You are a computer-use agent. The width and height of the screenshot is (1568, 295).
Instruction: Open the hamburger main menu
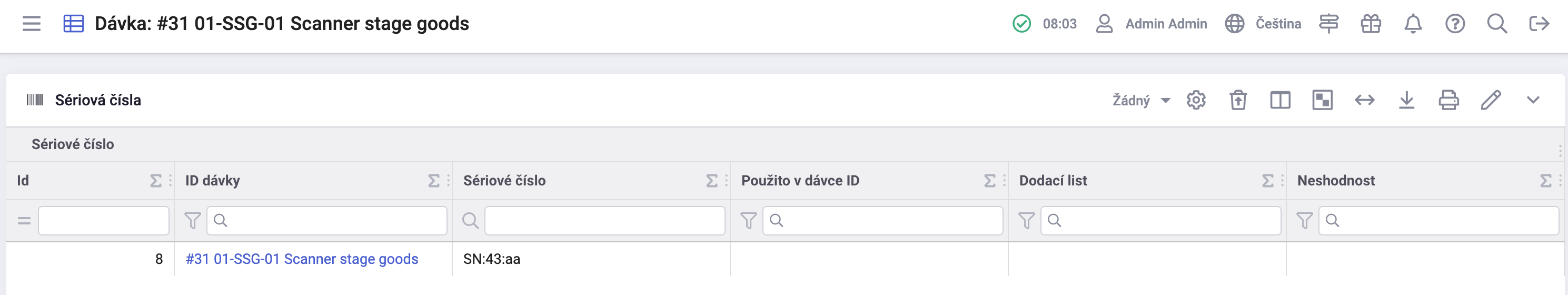click(x=31, y=24)
